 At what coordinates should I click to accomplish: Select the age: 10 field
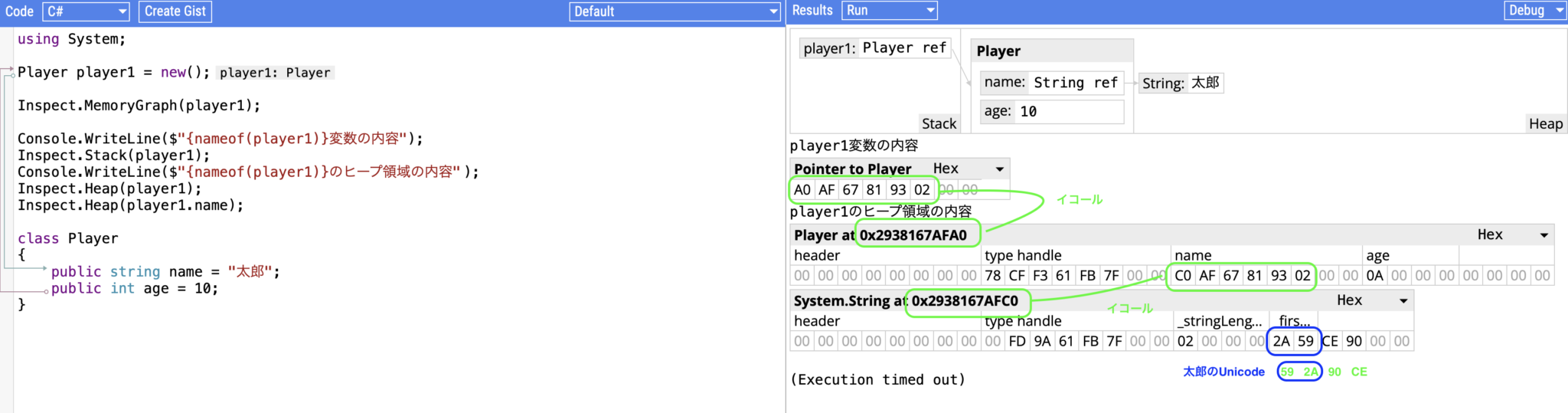pyautogui.click(x=1050, y=112)
